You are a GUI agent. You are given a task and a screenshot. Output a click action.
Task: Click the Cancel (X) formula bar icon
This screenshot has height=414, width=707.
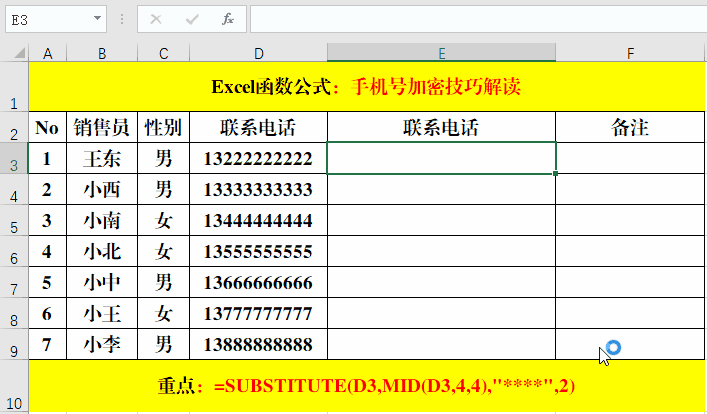[x=156, y=19]
